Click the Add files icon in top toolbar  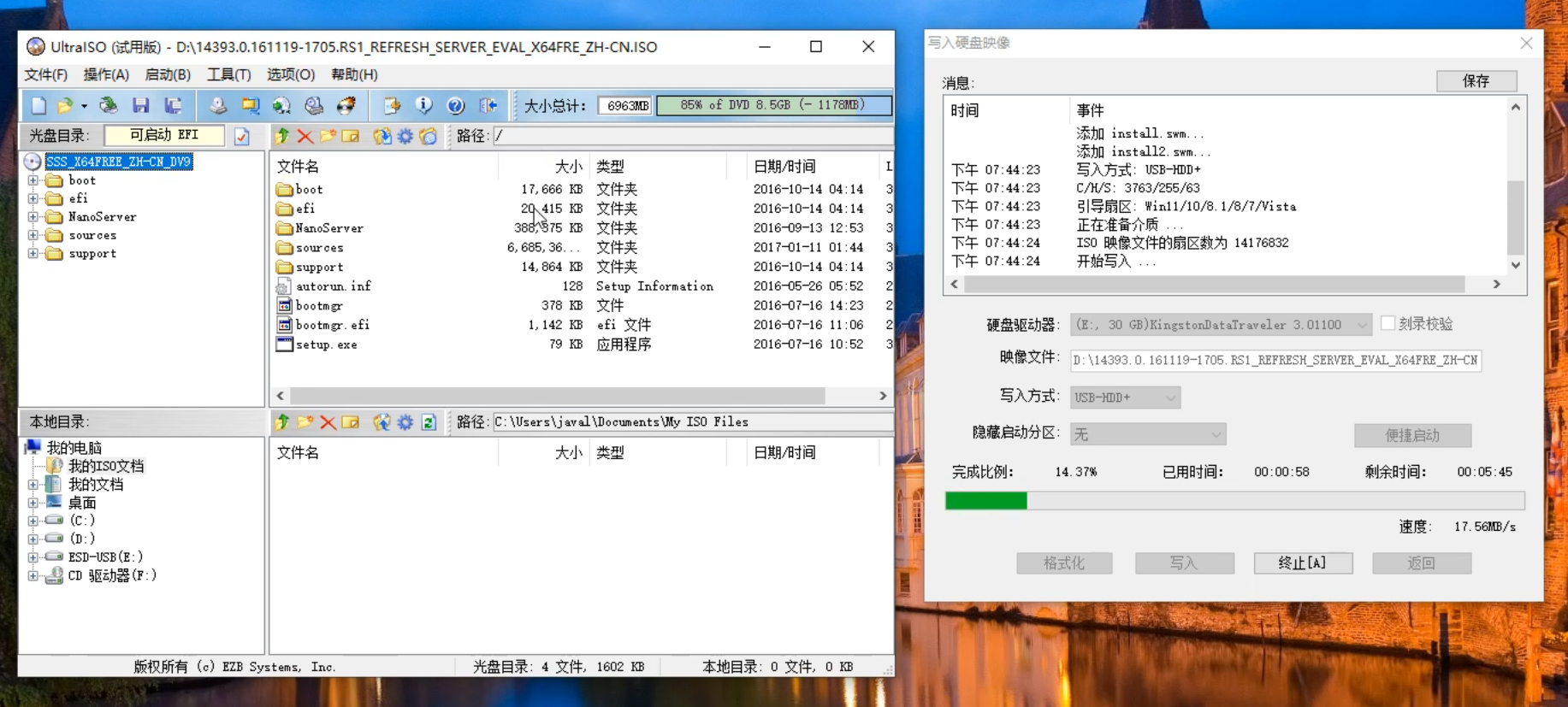coord(392,105)
